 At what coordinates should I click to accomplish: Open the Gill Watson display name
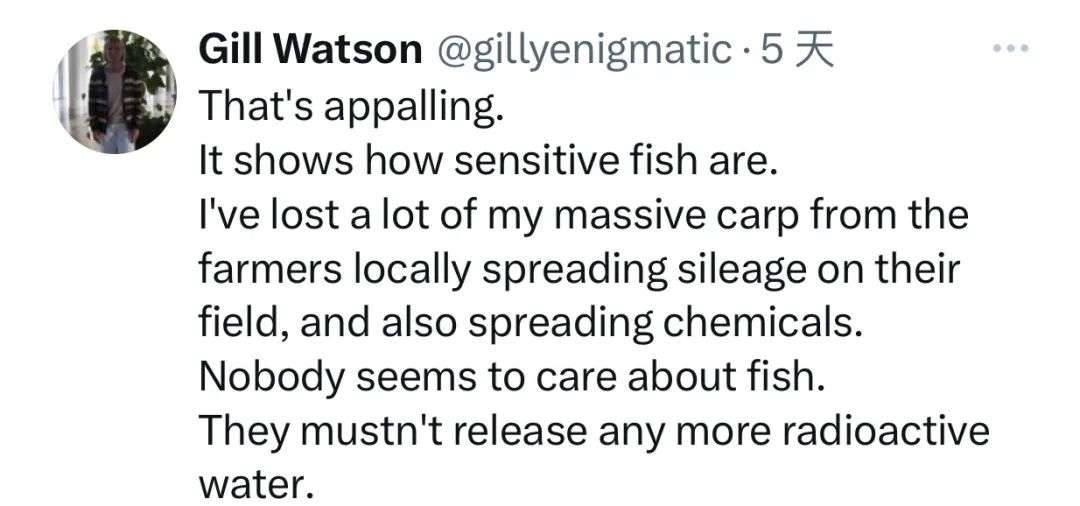310,50
